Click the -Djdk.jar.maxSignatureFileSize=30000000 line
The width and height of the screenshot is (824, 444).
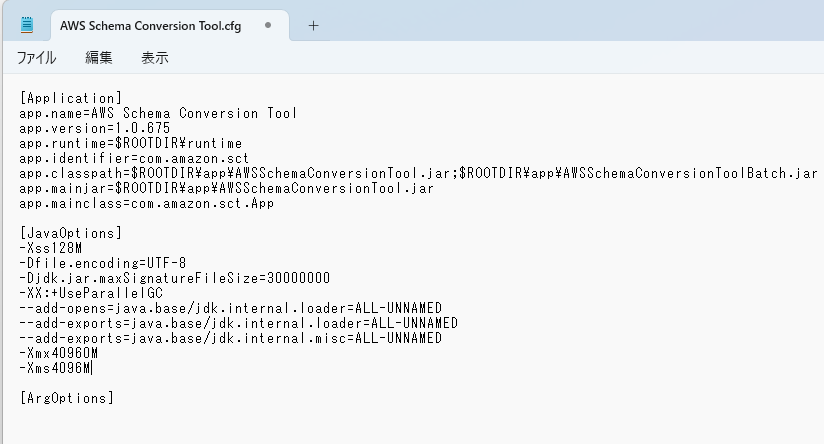[x=175, y=278]
